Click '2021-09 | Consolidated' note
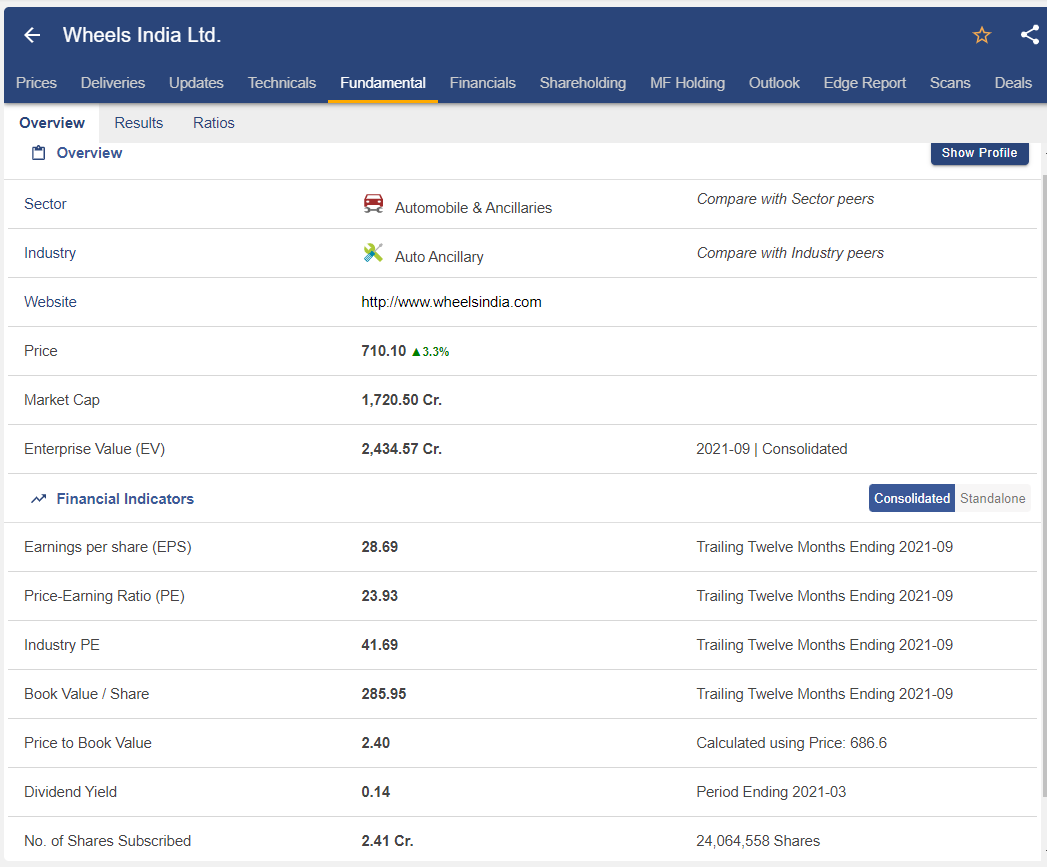1047x867 pixels. click(x=771, y=449)
